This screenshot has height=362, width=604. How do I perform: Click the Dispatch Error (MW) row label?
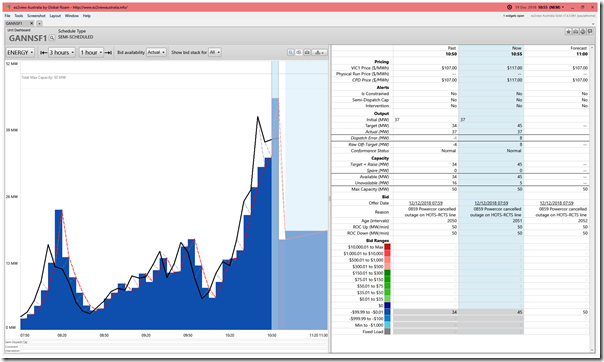point(370,138)
